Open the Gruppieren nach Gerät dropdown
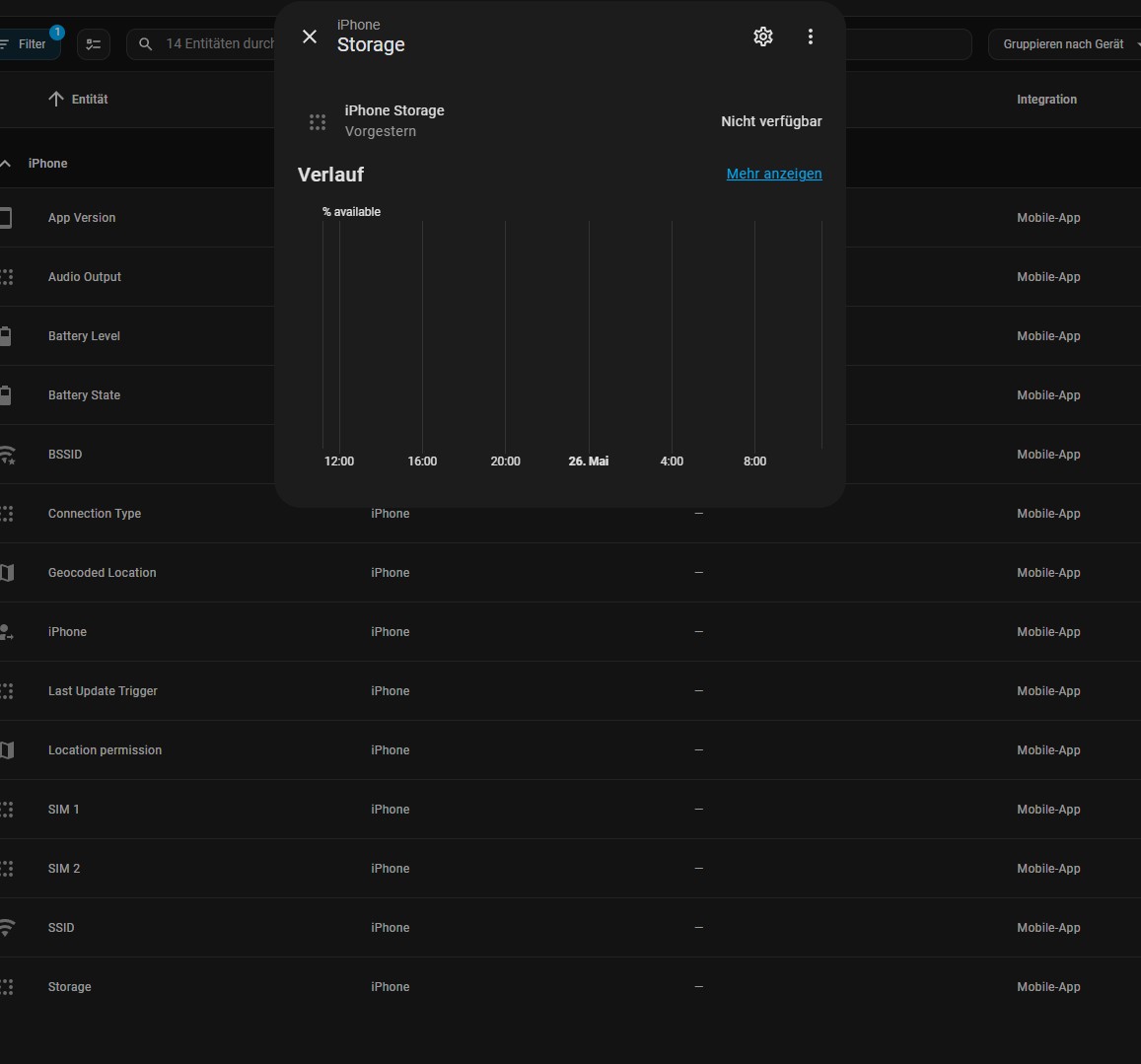 [x=1065, y=43]
